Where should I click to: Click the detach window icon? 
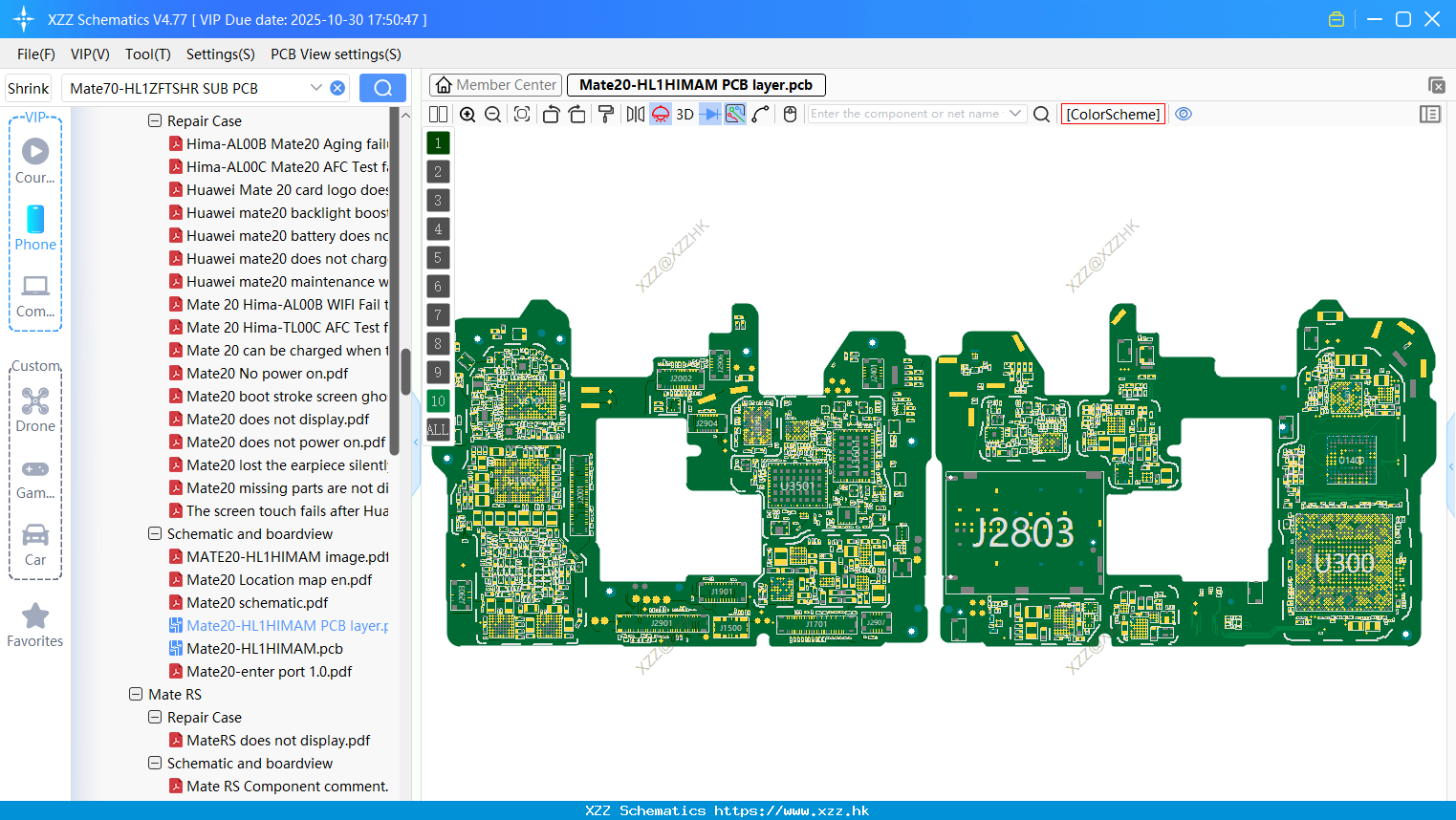1436,85
